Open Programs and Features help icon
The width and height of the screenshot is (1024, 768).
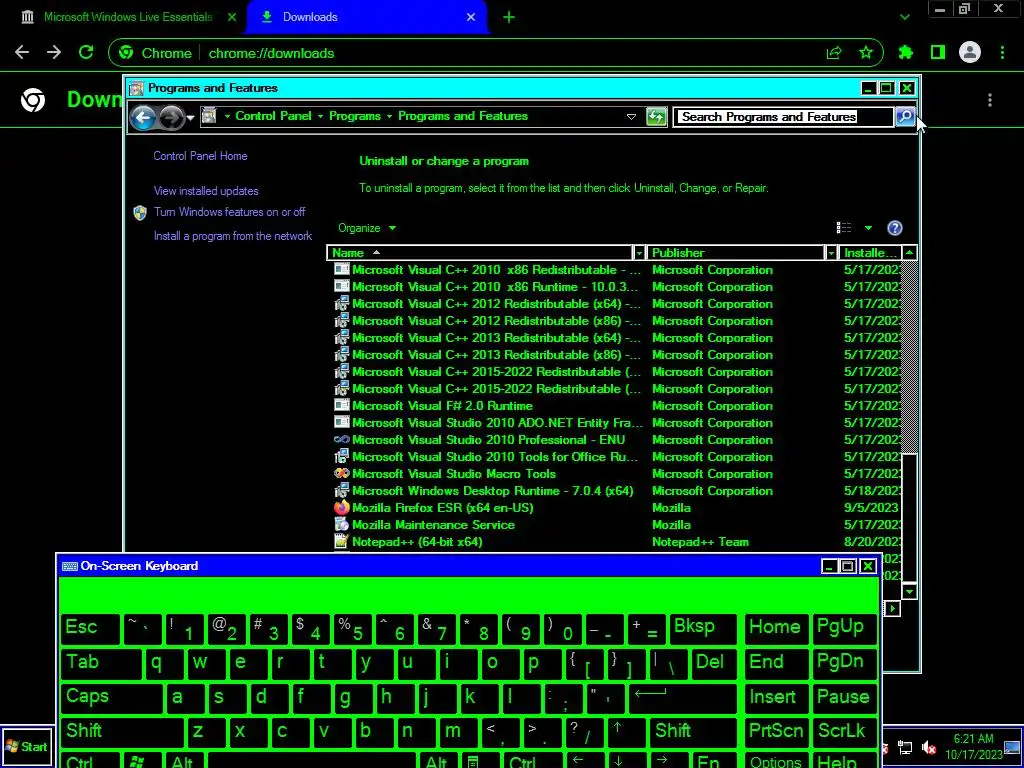895,228
